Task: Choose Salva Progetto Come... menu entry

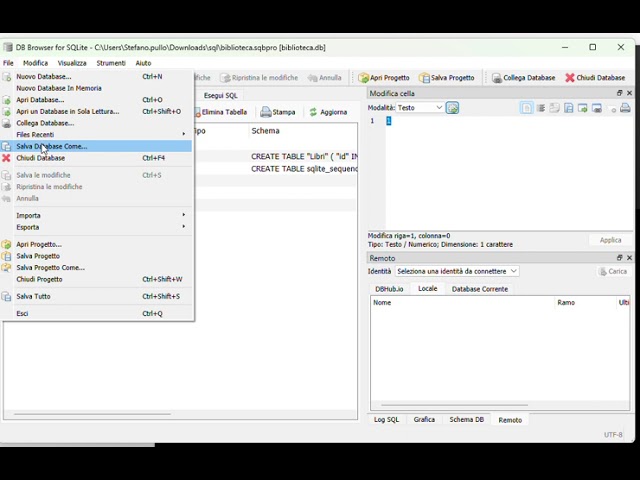Action: tap(96, 267)
